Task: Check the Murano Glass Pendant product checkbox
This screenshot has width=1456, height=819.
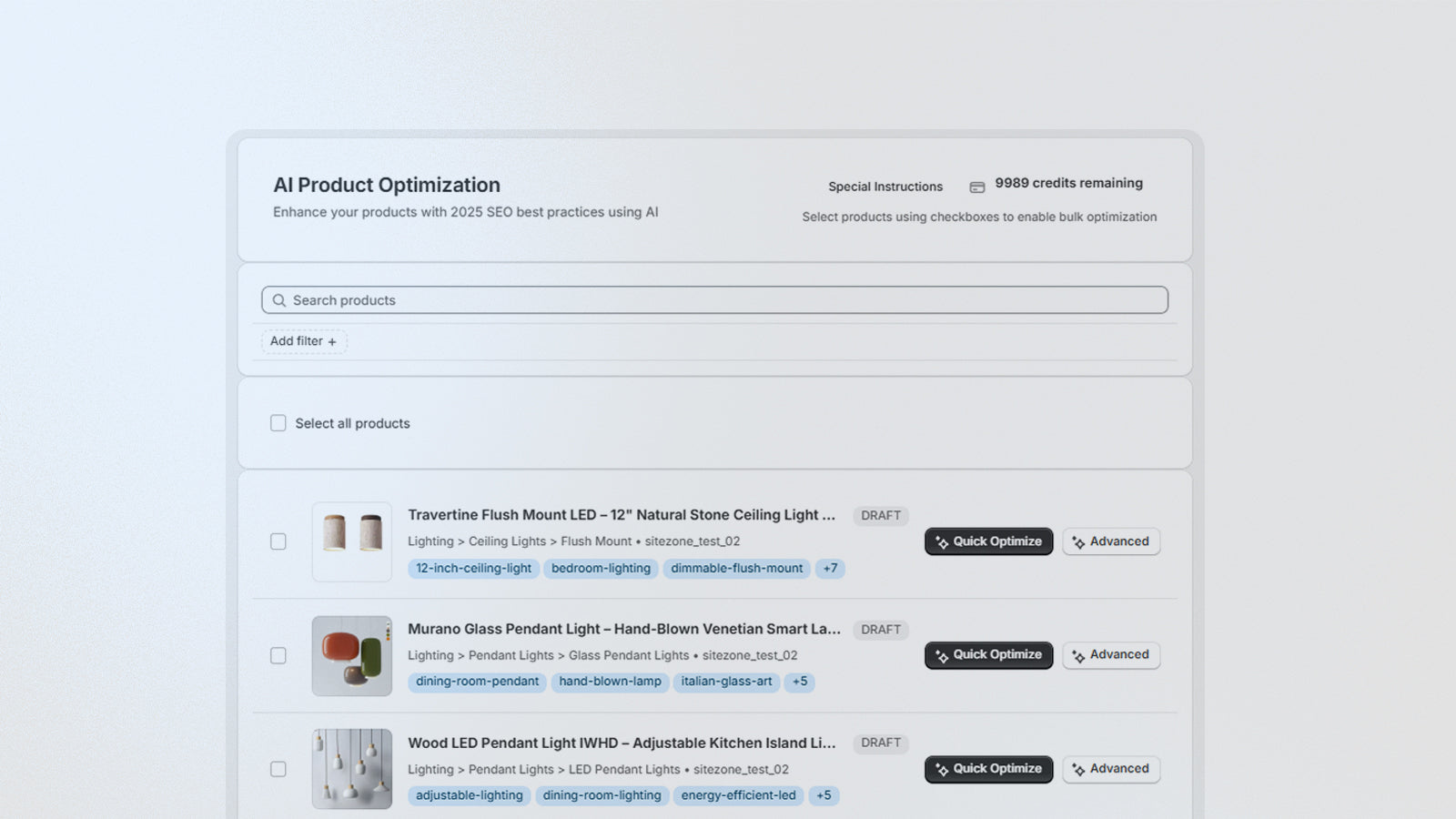Action: point(278,655)
